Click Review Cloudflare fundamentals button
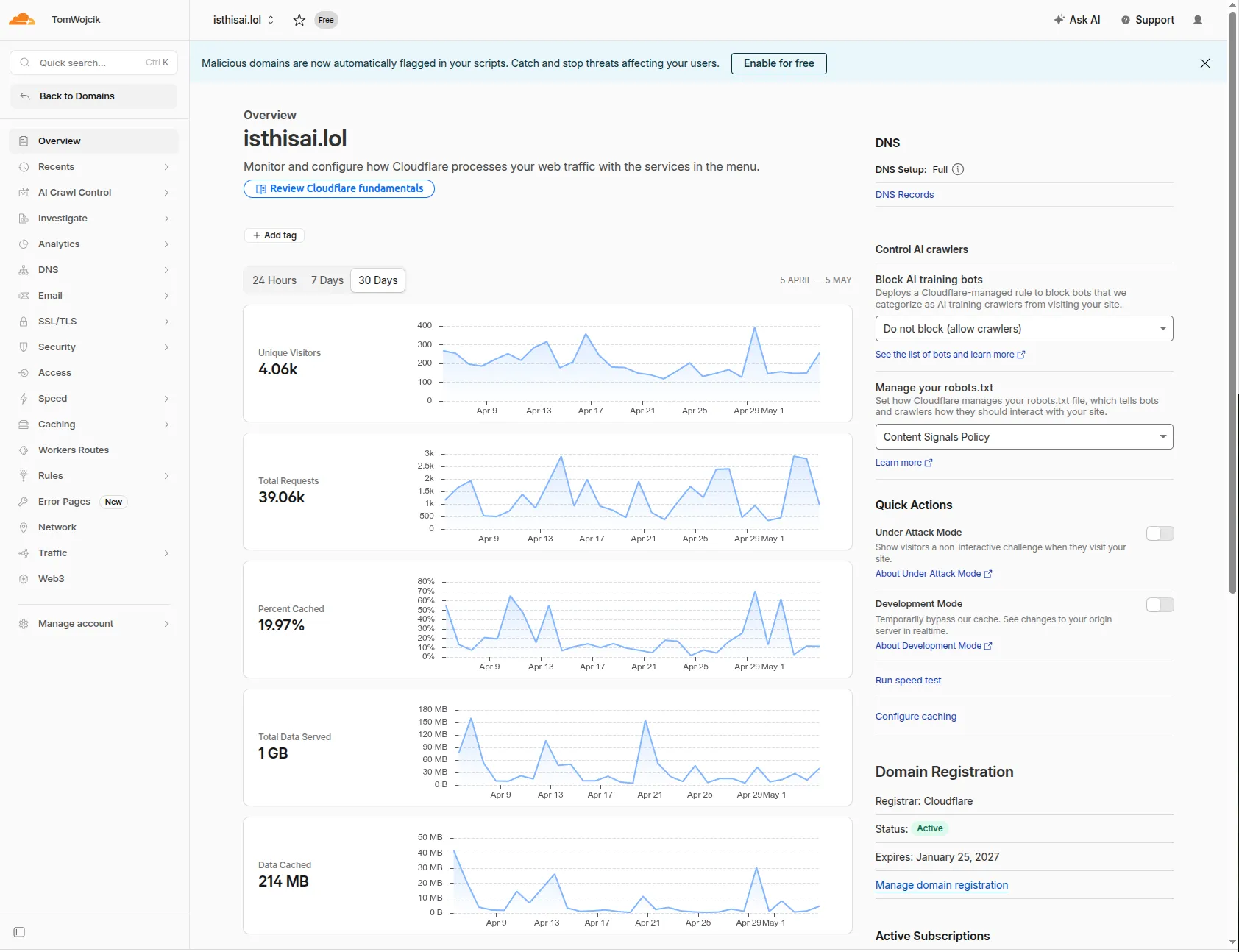 (339, 189)
